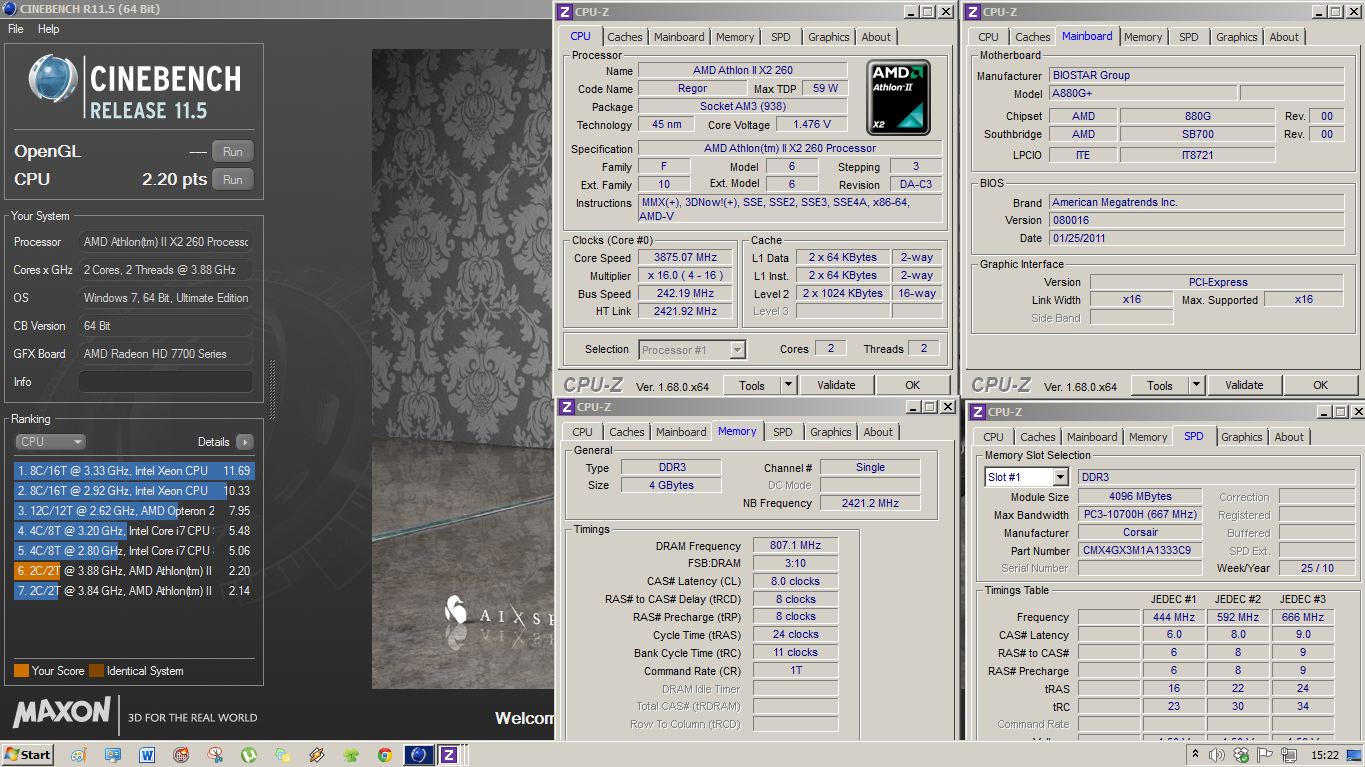Screen dimensions: 1365x767
Task: Click the CPU-Z title icon in the SPD window
Action: tap(977, 411)
